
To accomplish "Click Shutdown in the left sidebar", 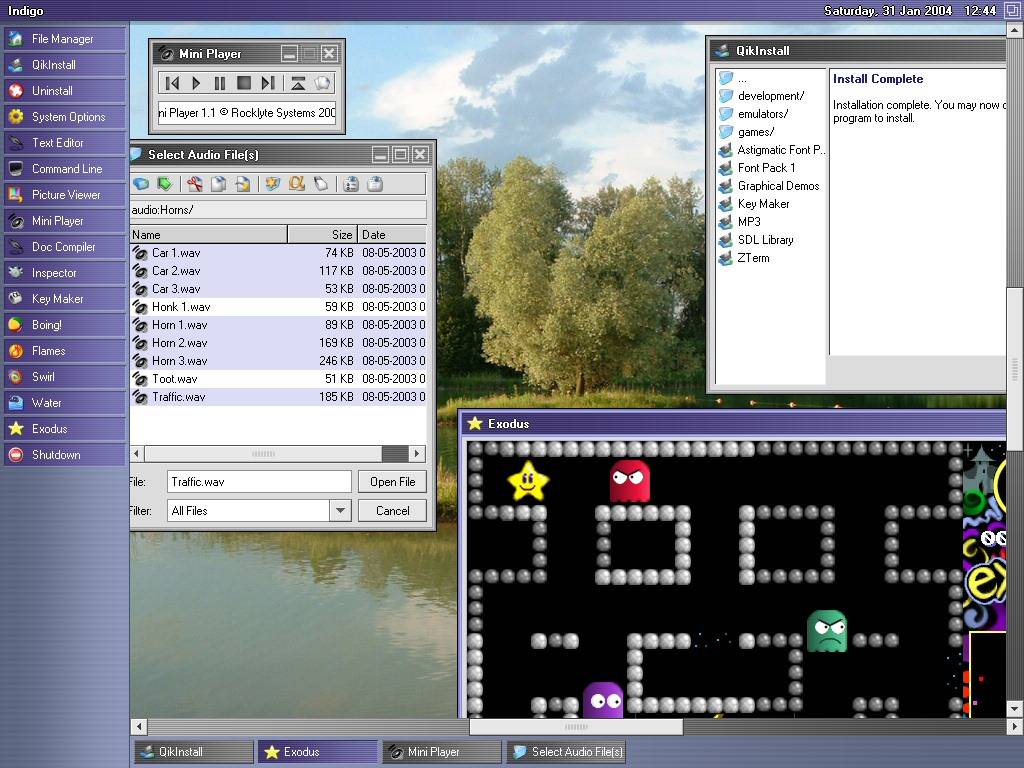I will point(56,455).
